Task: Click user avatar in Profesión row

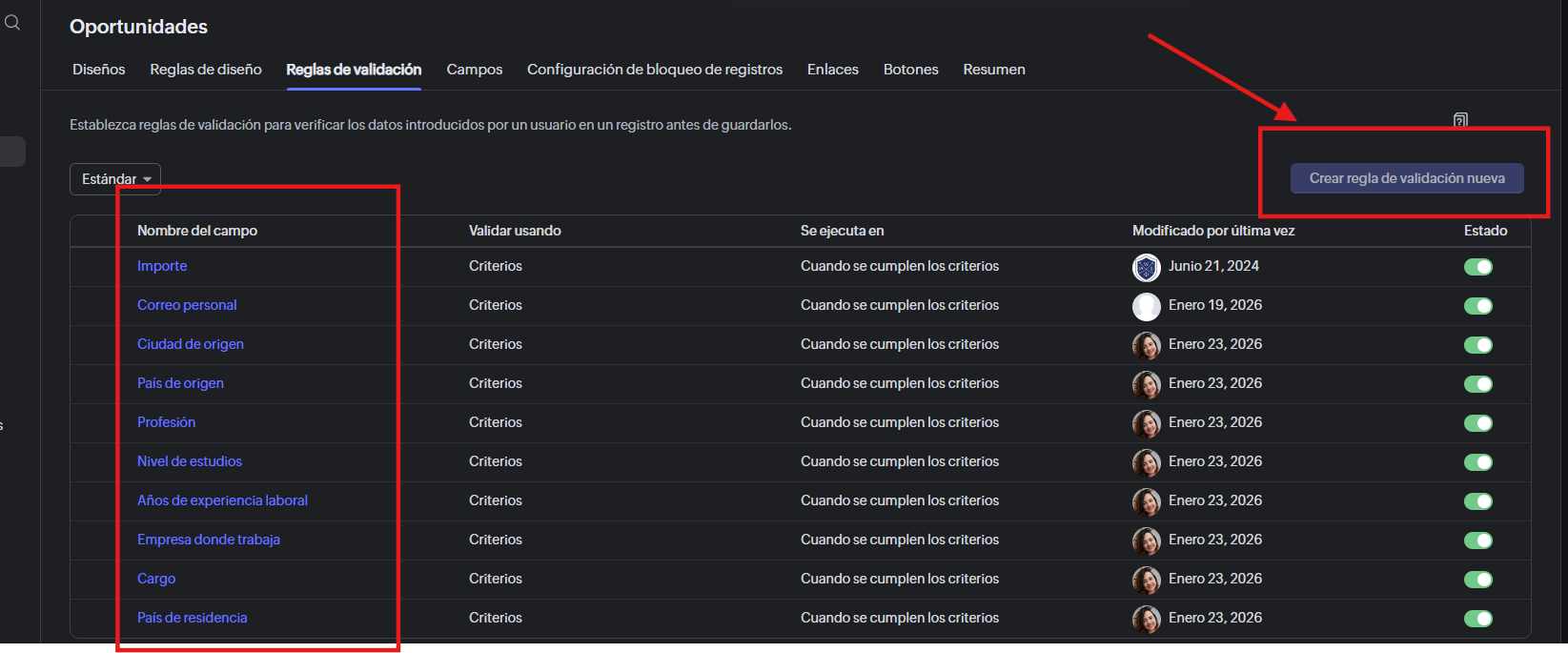Action: click(x=1146, y=423)
